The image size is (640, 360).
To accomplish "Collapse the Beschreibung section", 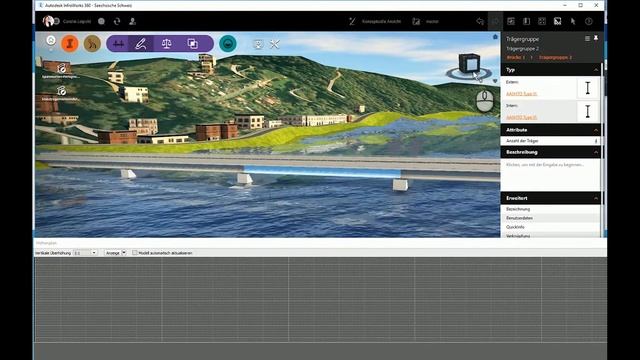I will pos(596,152).
